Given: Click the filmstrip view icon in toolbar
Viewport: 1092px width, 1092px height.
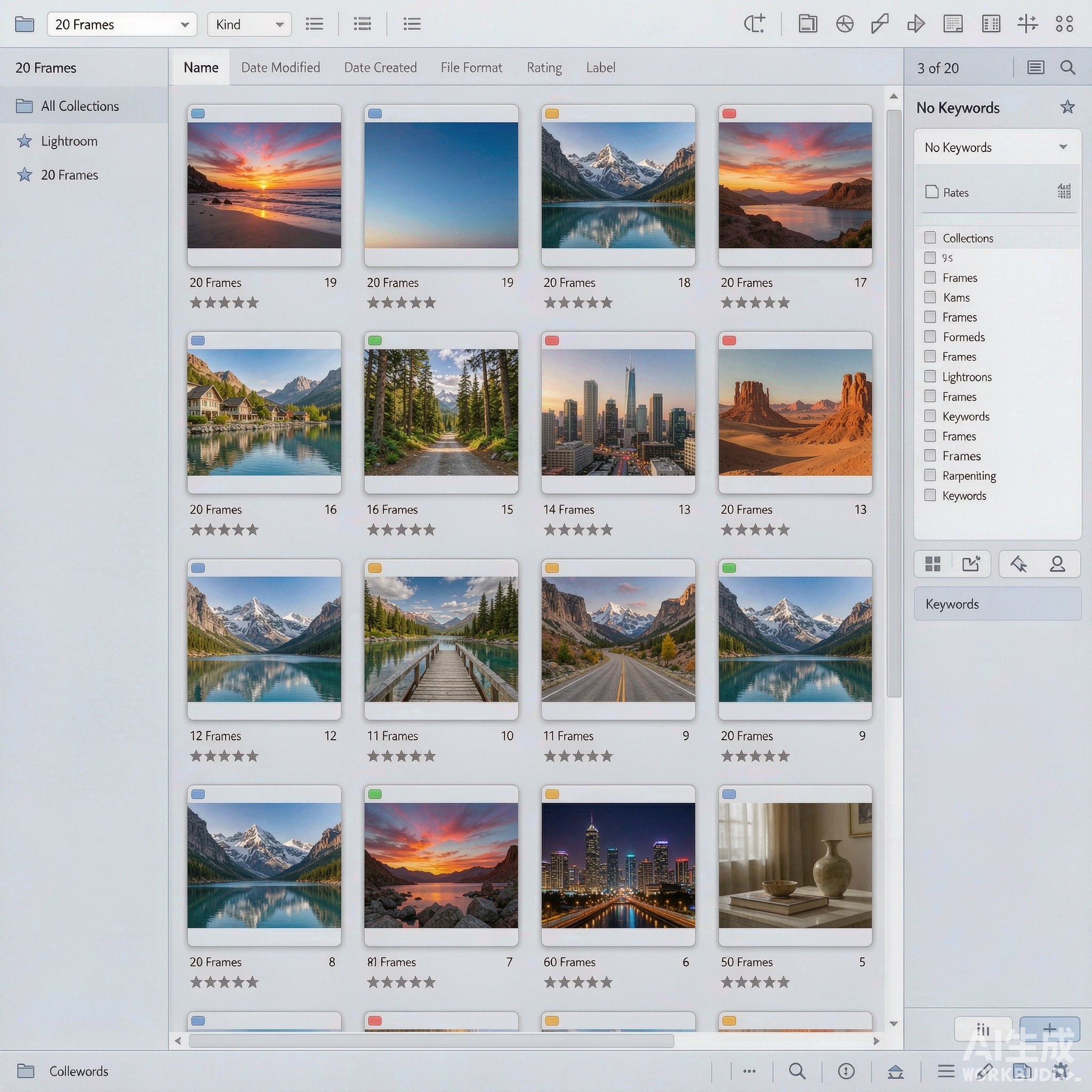Looking at the screenshot, I should 991,24.
